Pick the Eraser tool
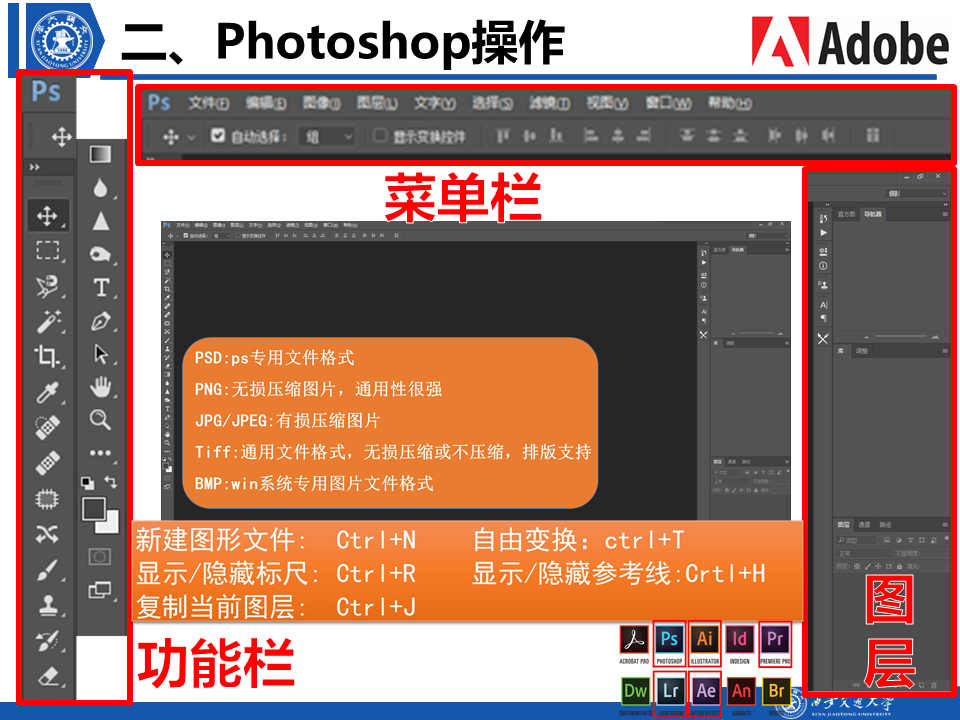Image resolution: width=960 pixels, height=720 pixels. [x=47, y=677]
